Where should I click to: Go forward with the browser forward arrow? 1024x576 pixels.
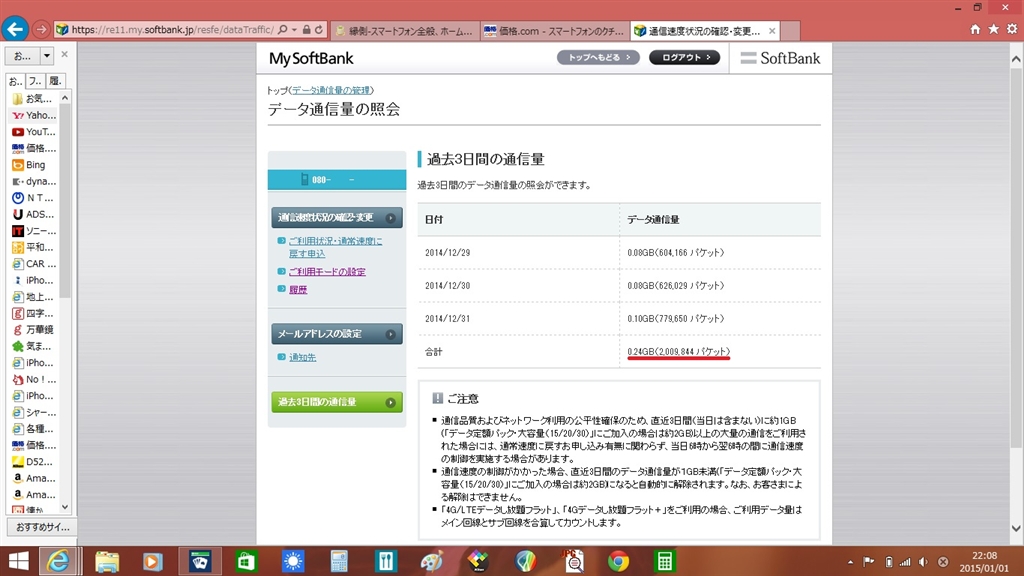point(41,29)
